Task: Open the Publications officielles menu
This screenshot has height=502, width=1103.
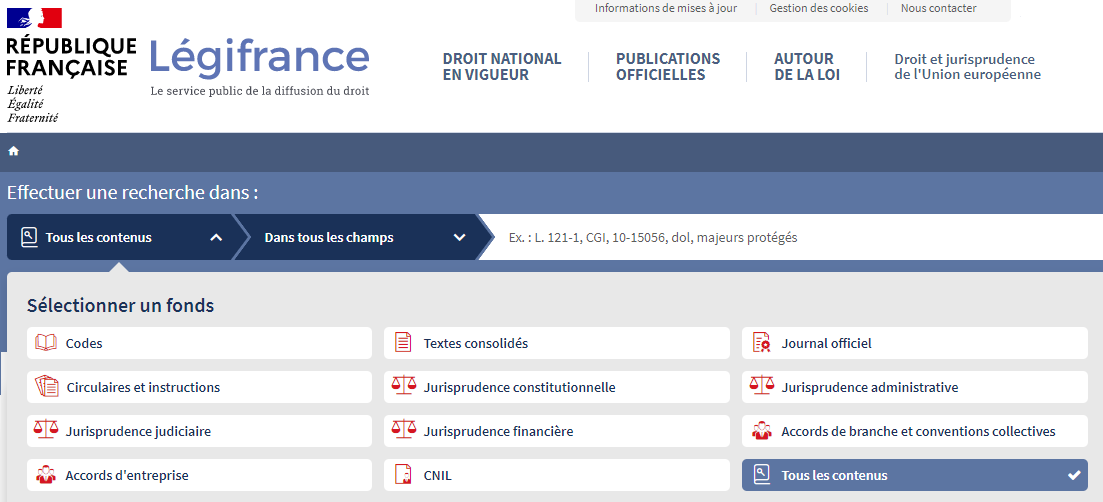Action: [x=668, y=67]
